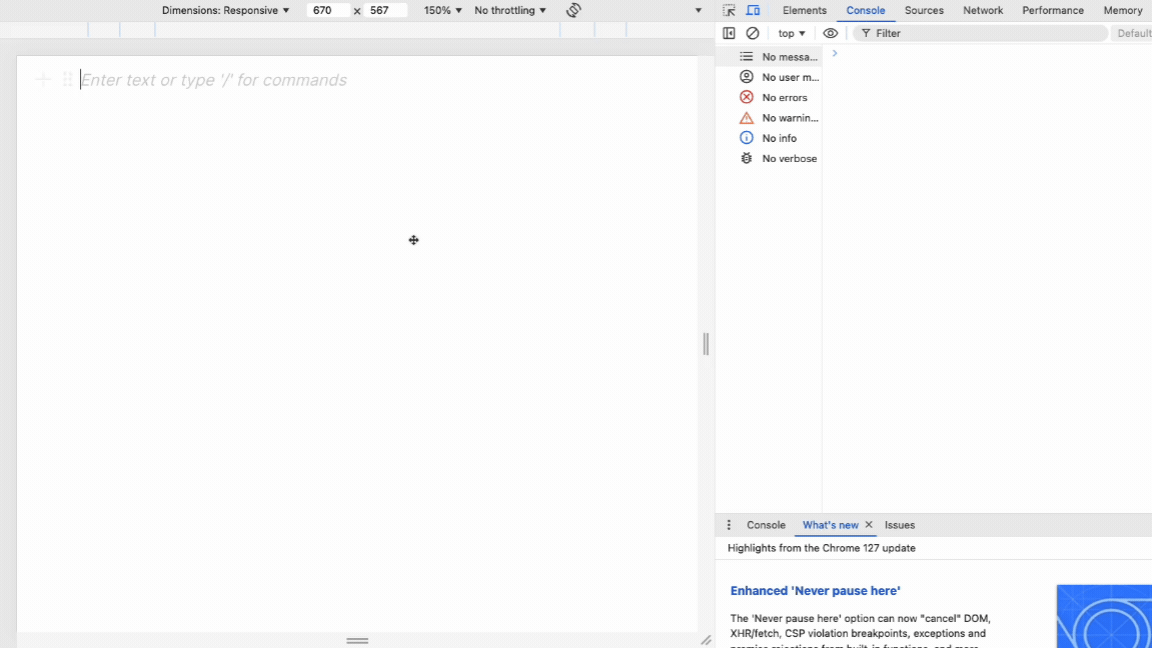Open the 150% zoom dropdown

[442, 10]
